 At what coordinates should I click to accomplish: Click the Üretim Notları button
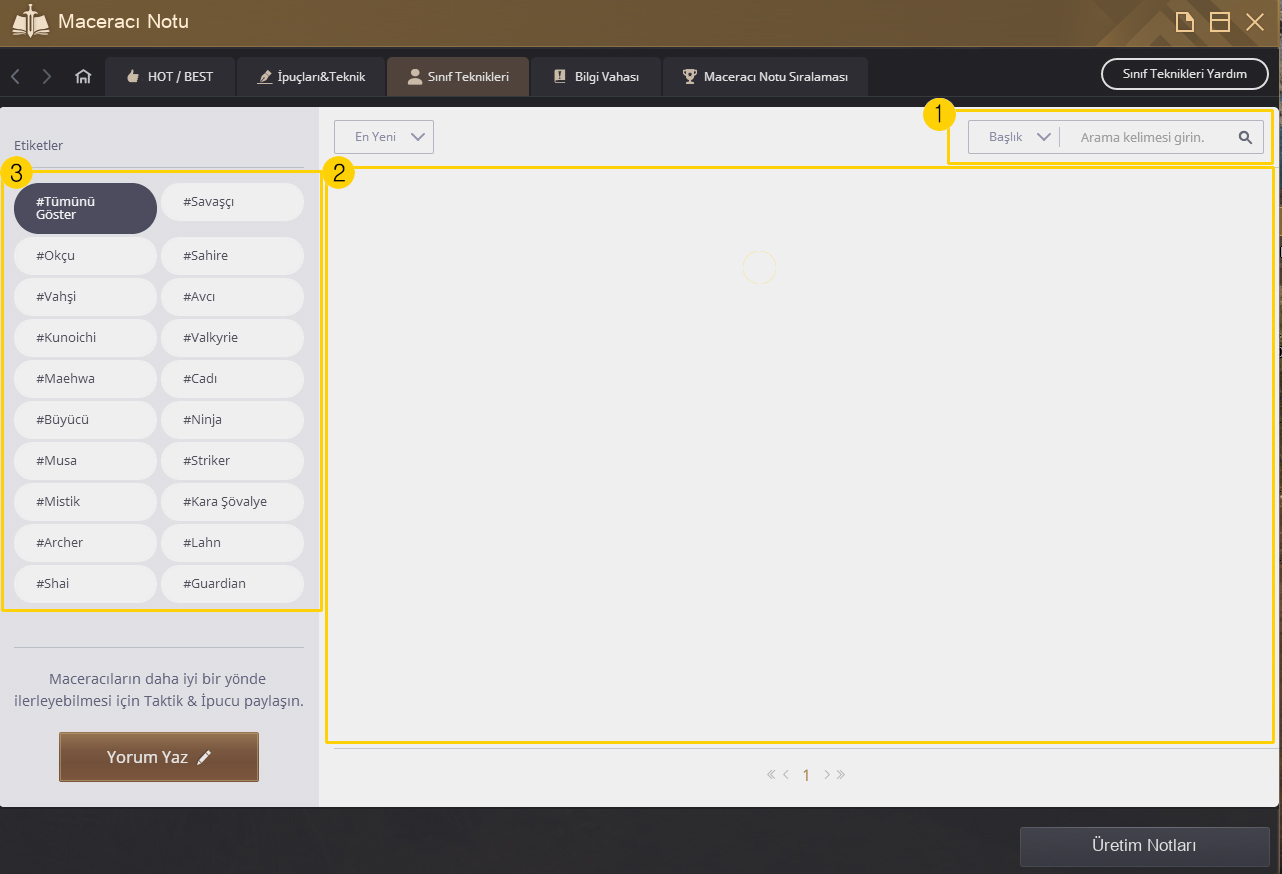1144,846
